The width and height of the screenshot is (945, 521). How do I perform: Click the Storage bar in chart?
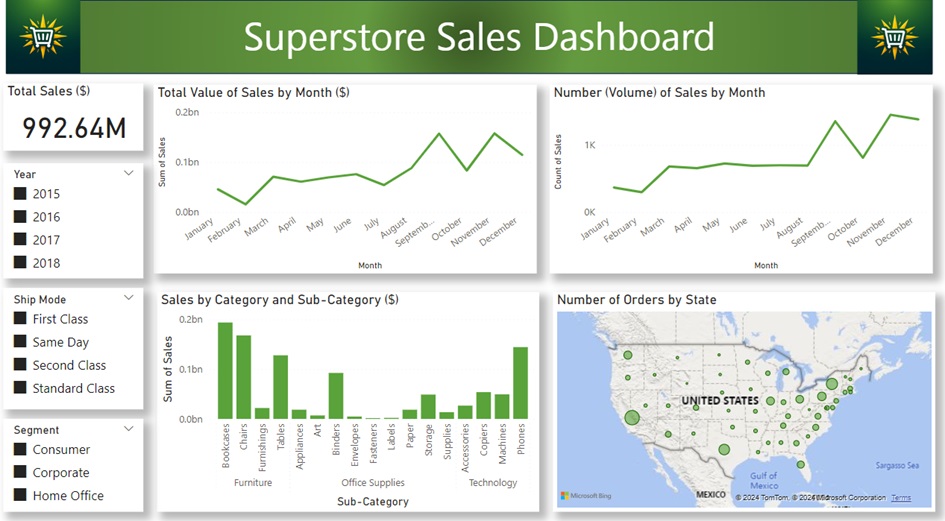point(429,407)
